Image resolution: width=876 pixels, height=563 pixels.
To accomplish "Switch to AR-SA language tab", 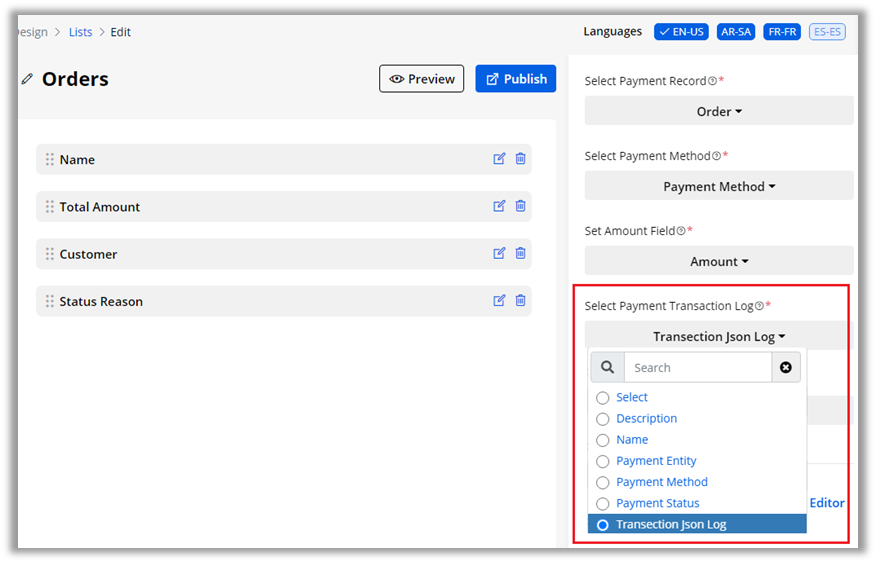I will [x=736, y=32].
